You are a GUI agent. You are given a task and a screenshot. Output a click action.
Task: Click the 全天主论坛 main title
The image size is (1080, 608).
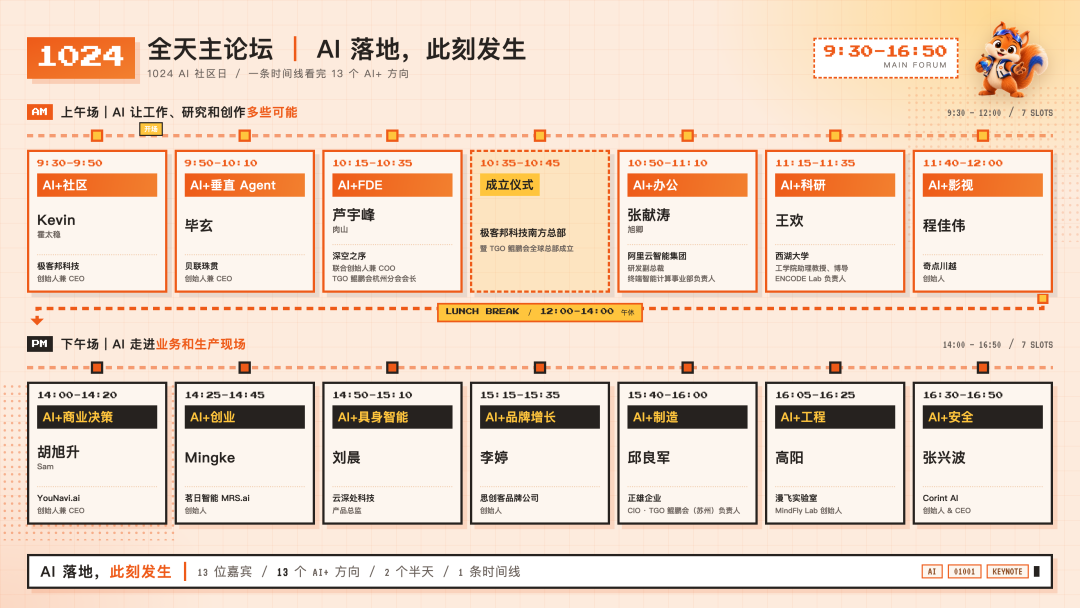pyautogui.click(x=211, y=49)
